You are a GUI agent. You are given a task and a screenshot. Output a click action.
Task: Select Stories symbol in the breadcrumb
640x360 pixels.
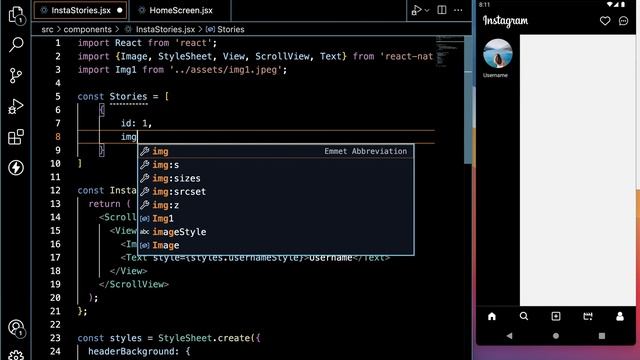pos(231,29)
